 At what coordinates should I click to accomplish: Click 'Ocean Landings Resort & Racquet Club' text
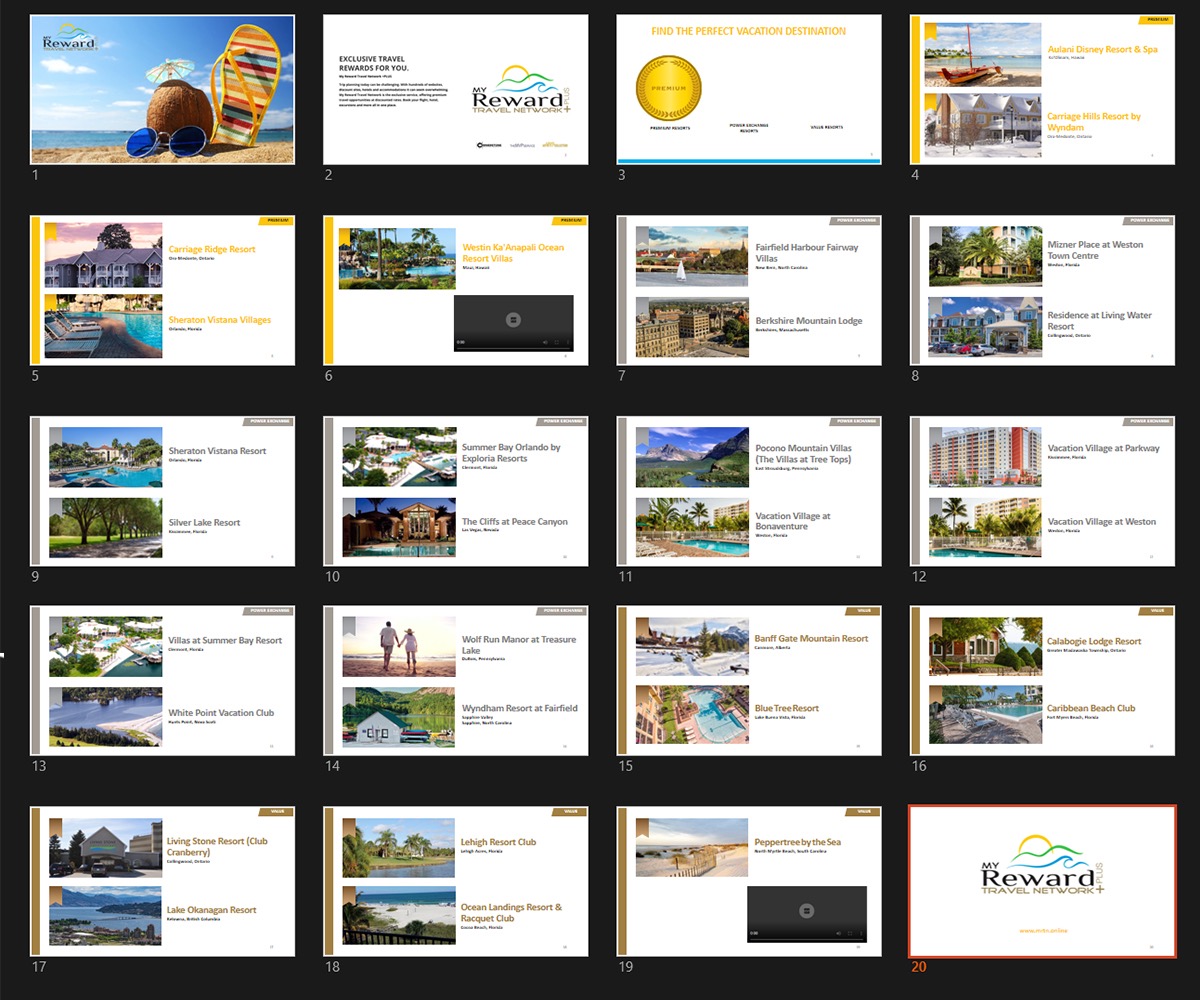[511, 912]
